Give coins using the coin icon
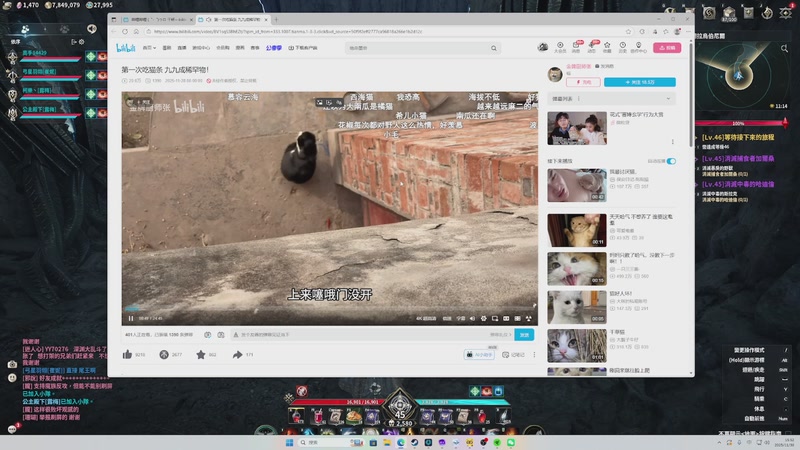This screenshot has height=450, width=800. pos(164,354)
